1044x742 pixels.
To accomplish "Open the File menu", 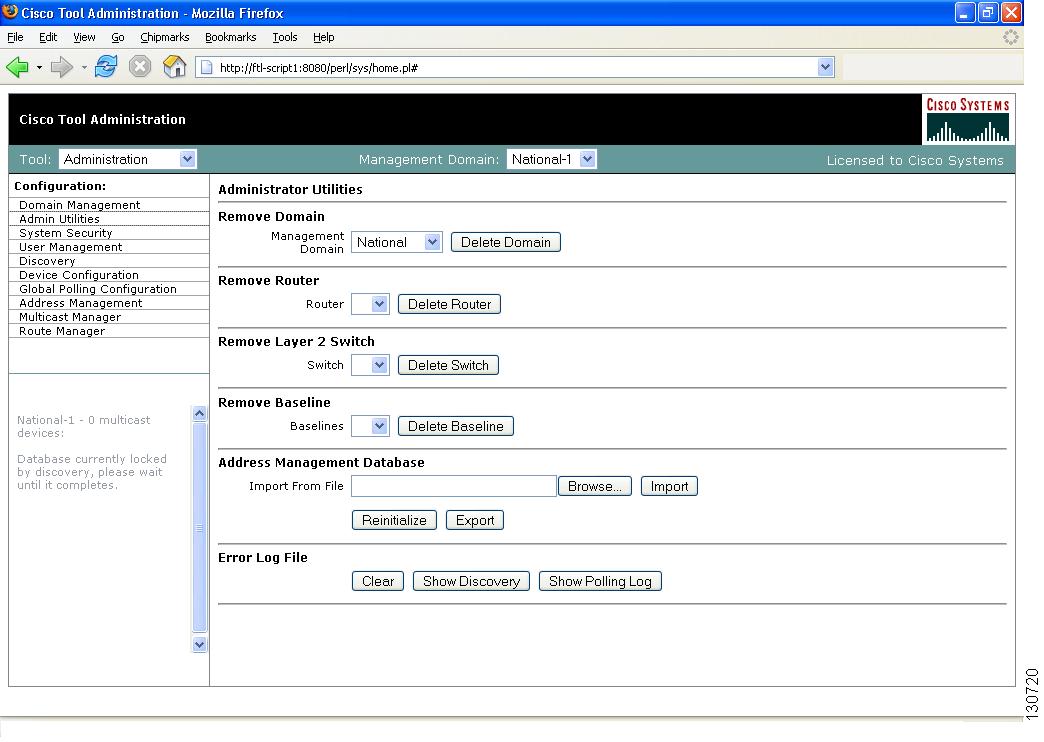I will click(x=15, y=37).
